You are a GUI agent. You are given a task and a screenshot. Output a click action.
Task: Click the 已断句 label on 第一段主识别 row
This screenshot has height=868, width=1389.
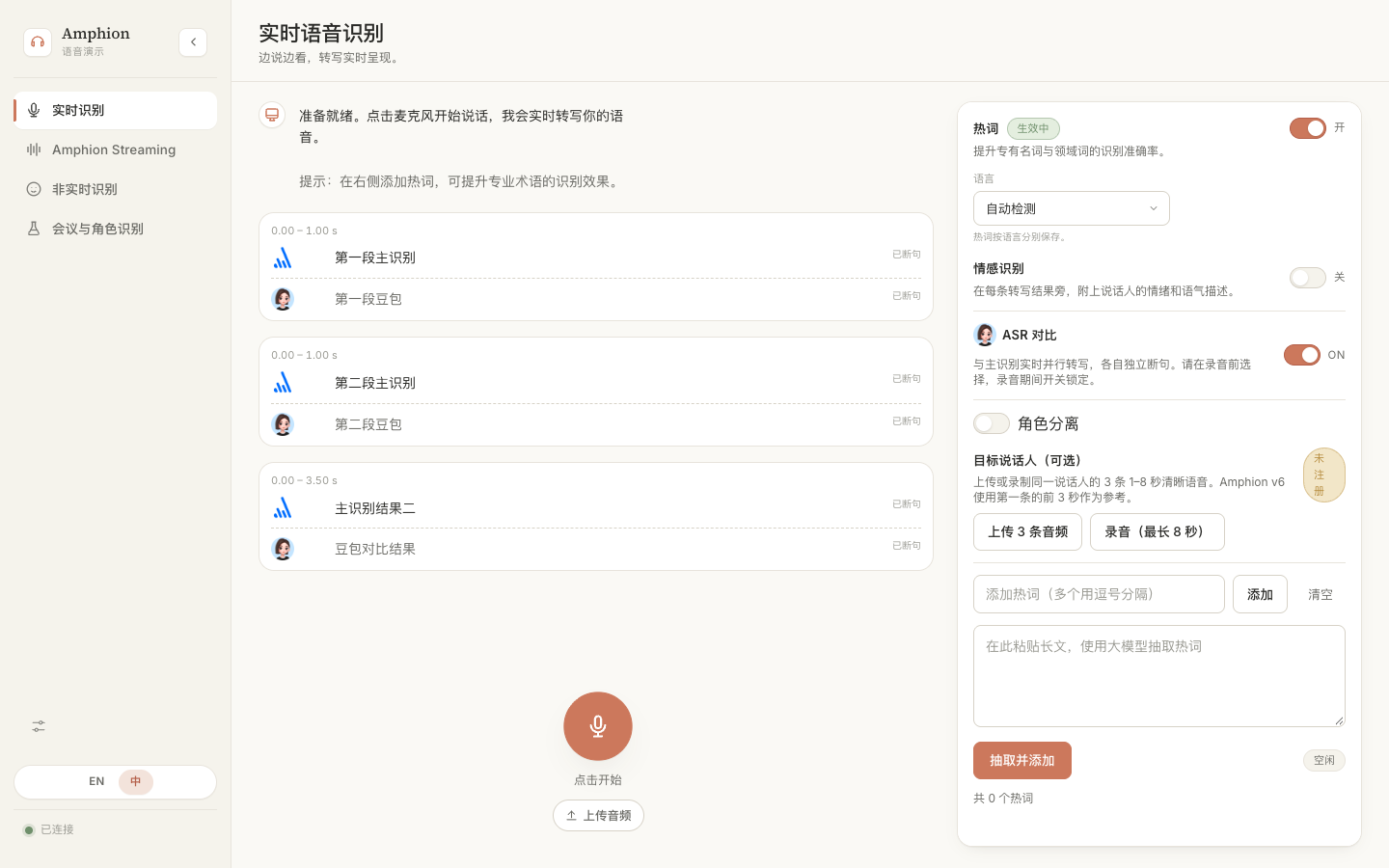click(907, 255)
